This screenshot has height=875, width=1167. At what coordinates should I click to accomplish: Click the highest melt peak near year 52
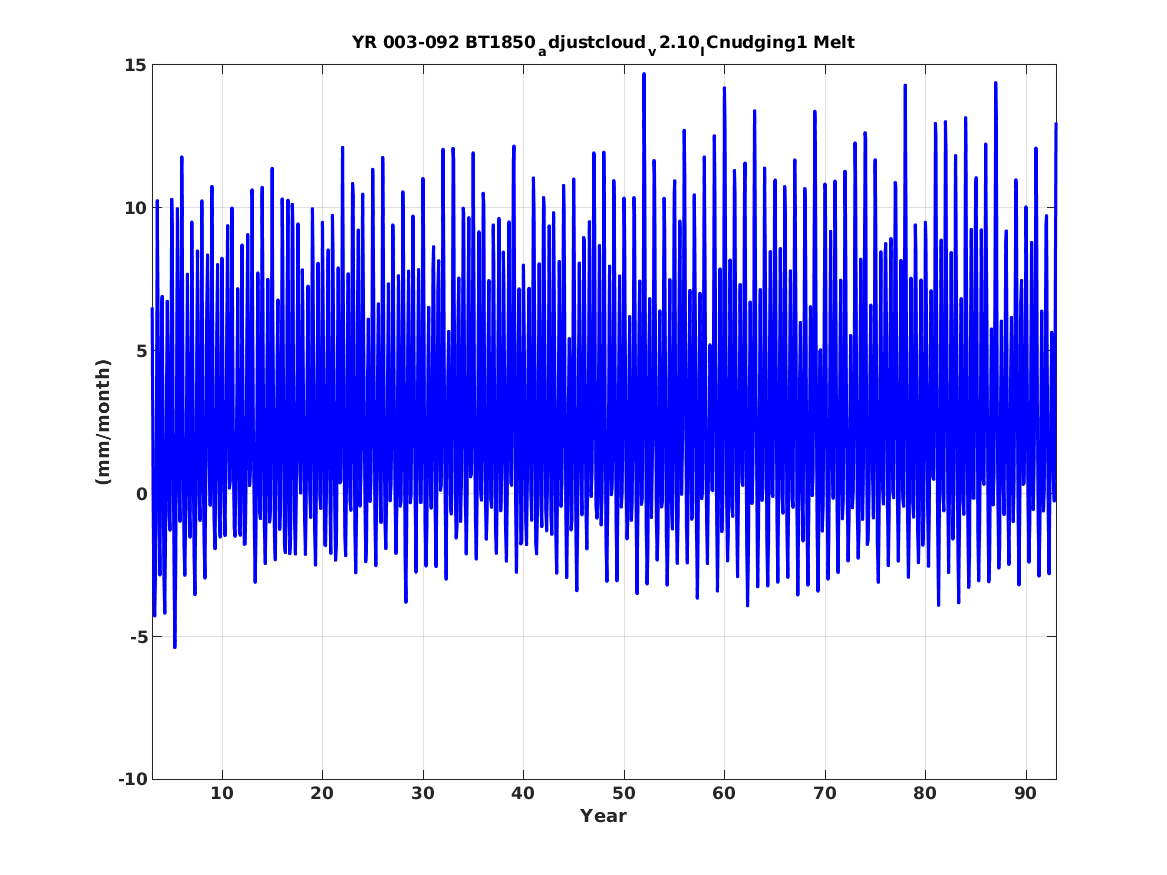click(x=644, y=74)
